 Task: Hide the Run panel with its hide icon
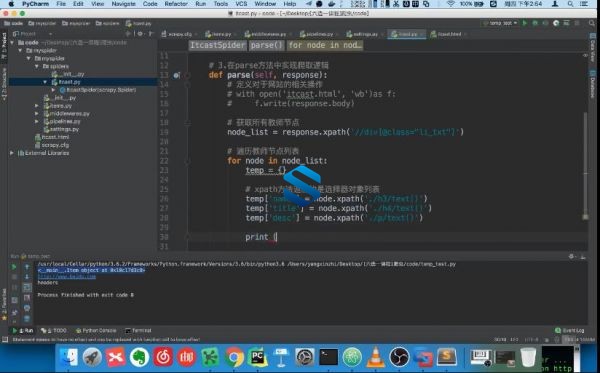click(x=583, y=256)
